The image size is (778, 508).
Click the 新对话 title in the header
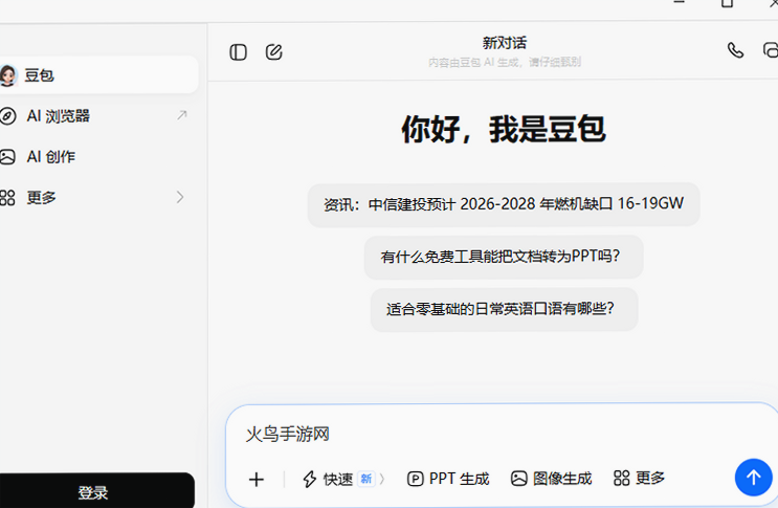click(x=504, y=43)
